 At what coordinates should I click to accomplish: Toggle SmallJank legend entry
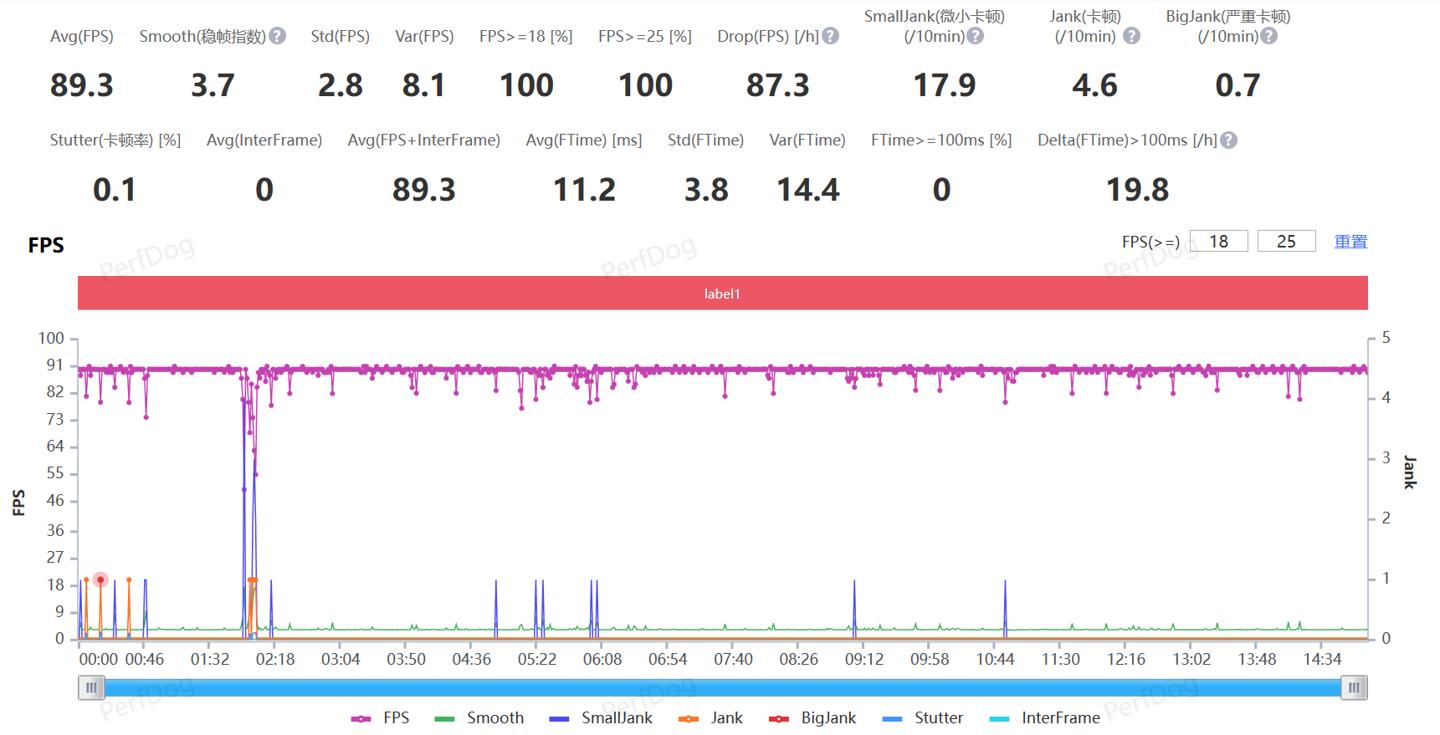pos(601,718)
